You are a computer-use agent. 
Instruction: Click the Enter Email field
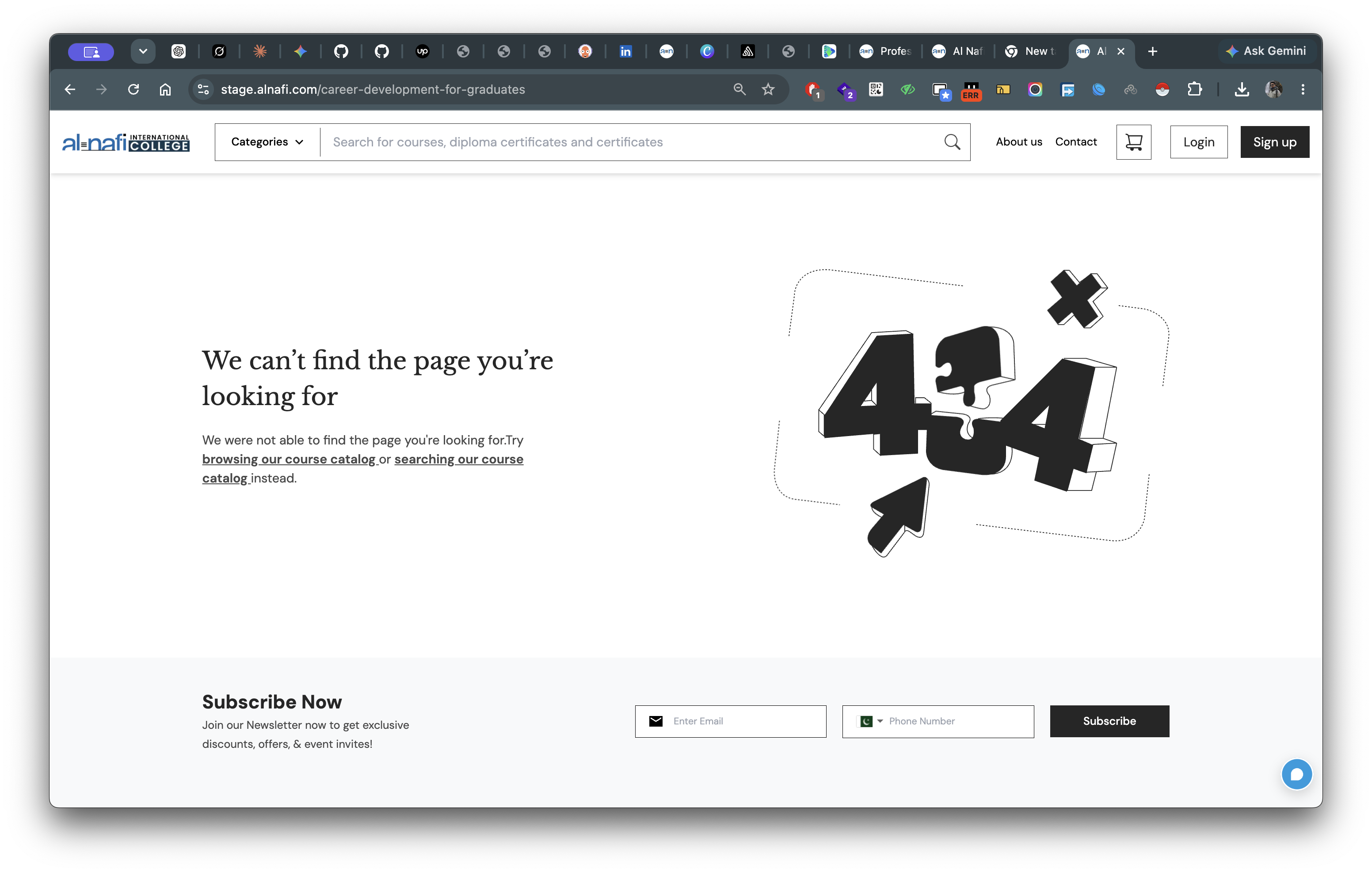[731, 721]
